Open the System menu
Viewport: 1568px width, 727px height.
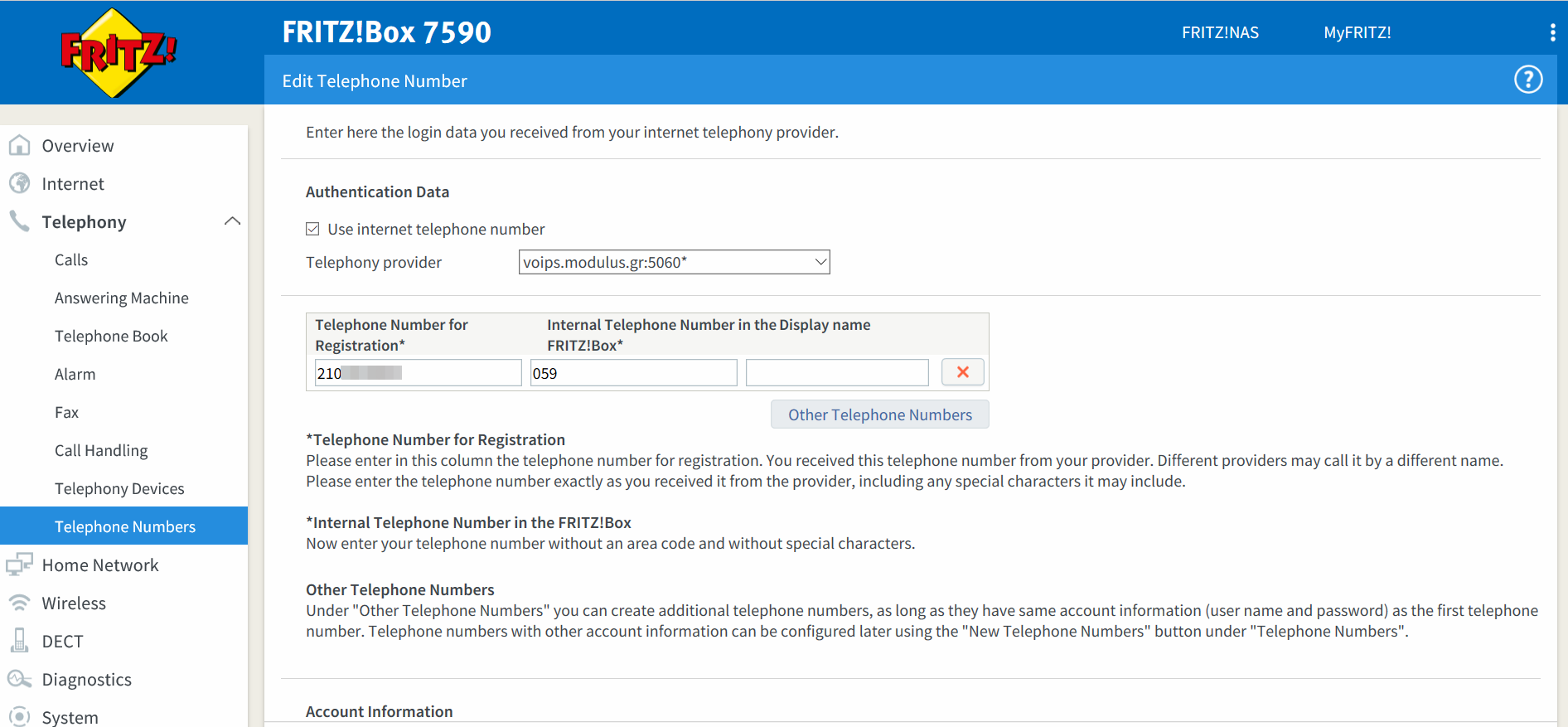70,717
